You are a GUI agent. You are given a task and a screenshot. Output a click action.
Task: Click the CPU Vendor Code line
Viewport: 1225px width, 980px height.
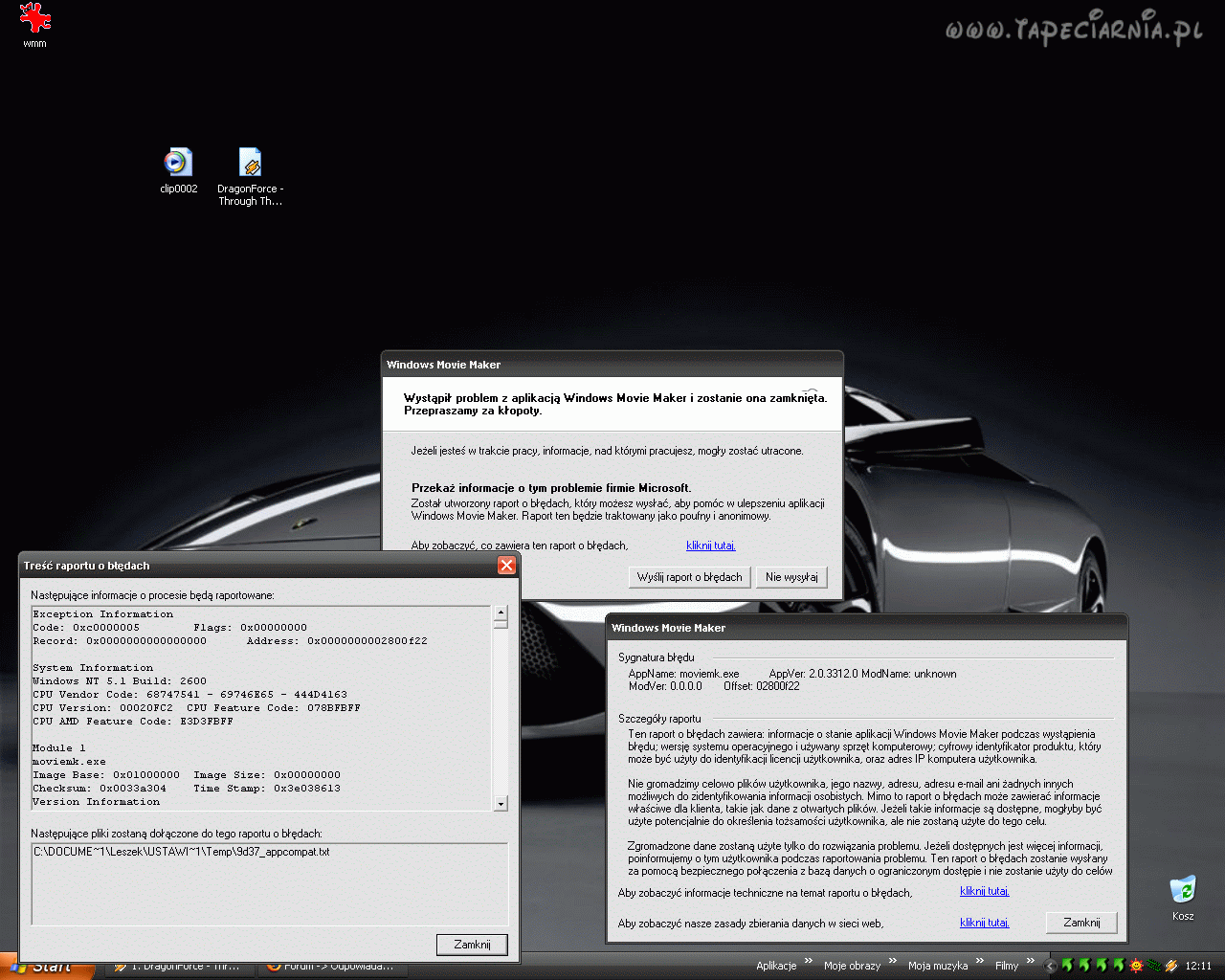coord(190,695)
